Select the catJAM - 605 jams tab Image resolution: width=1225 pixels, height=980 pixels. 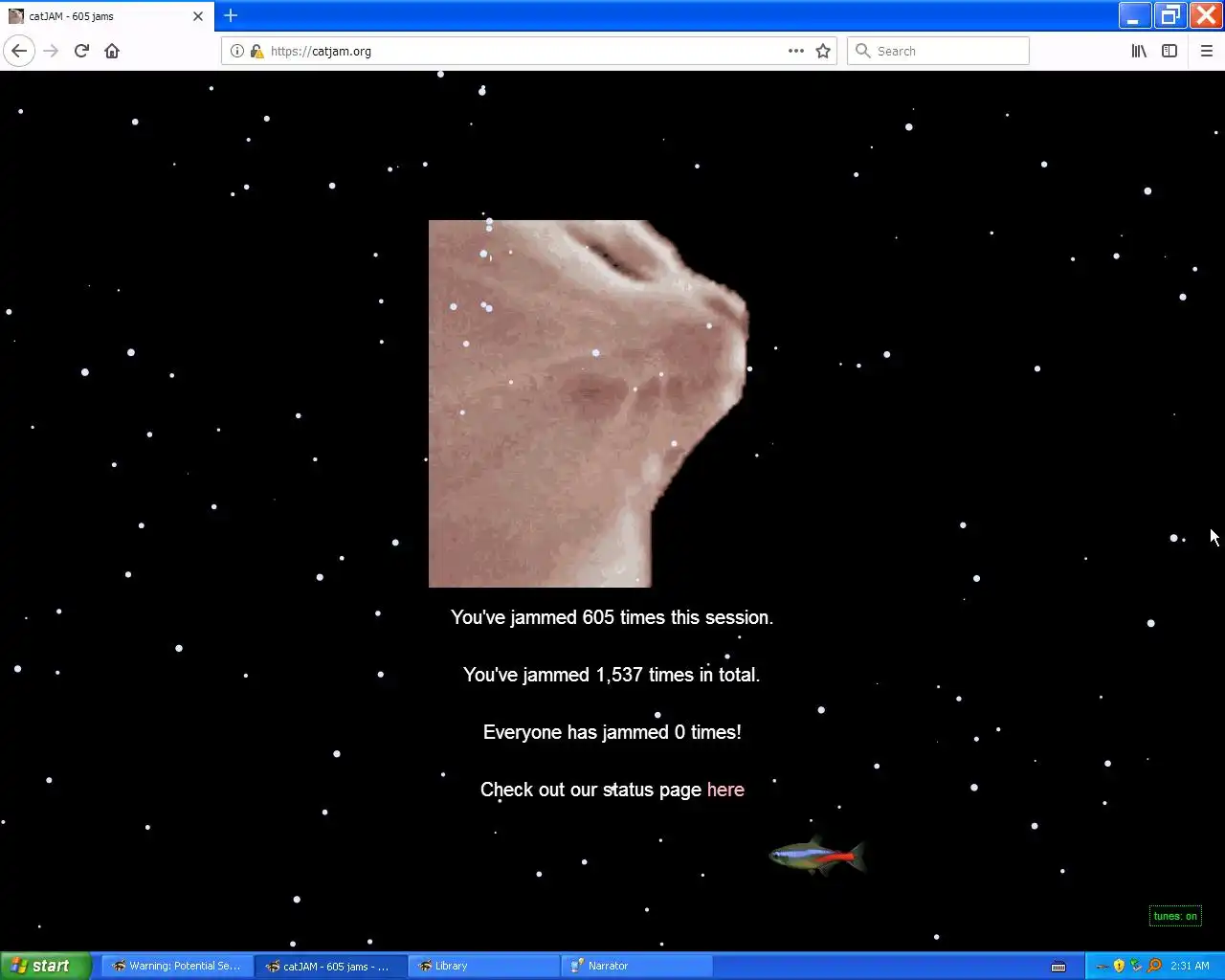(x=107, y=16)
